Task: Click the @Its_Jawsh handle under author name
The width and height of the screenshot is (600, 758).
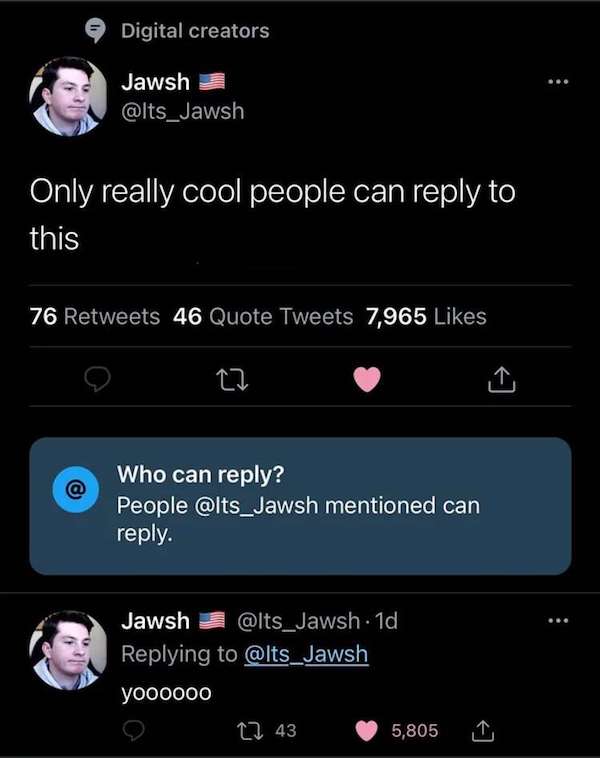Action: 182,111
